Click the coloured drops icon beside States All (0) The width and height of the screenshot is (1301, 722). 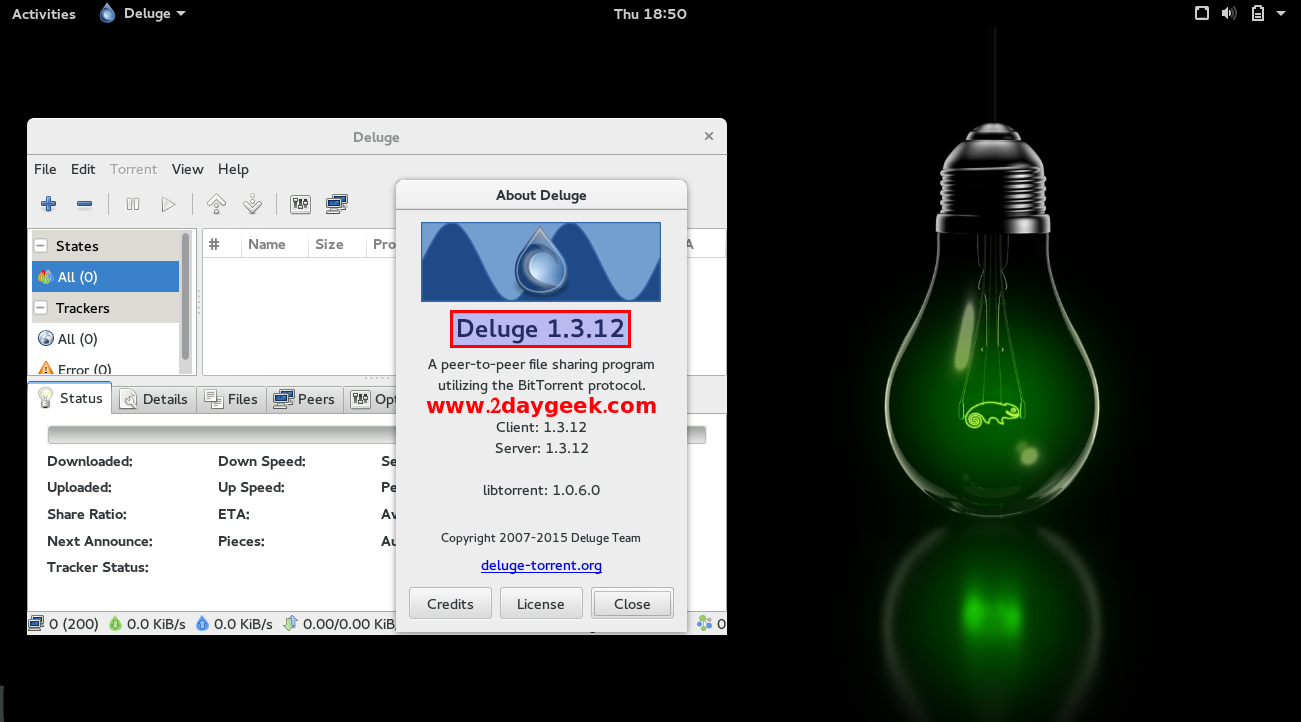[x=45, y=277]
